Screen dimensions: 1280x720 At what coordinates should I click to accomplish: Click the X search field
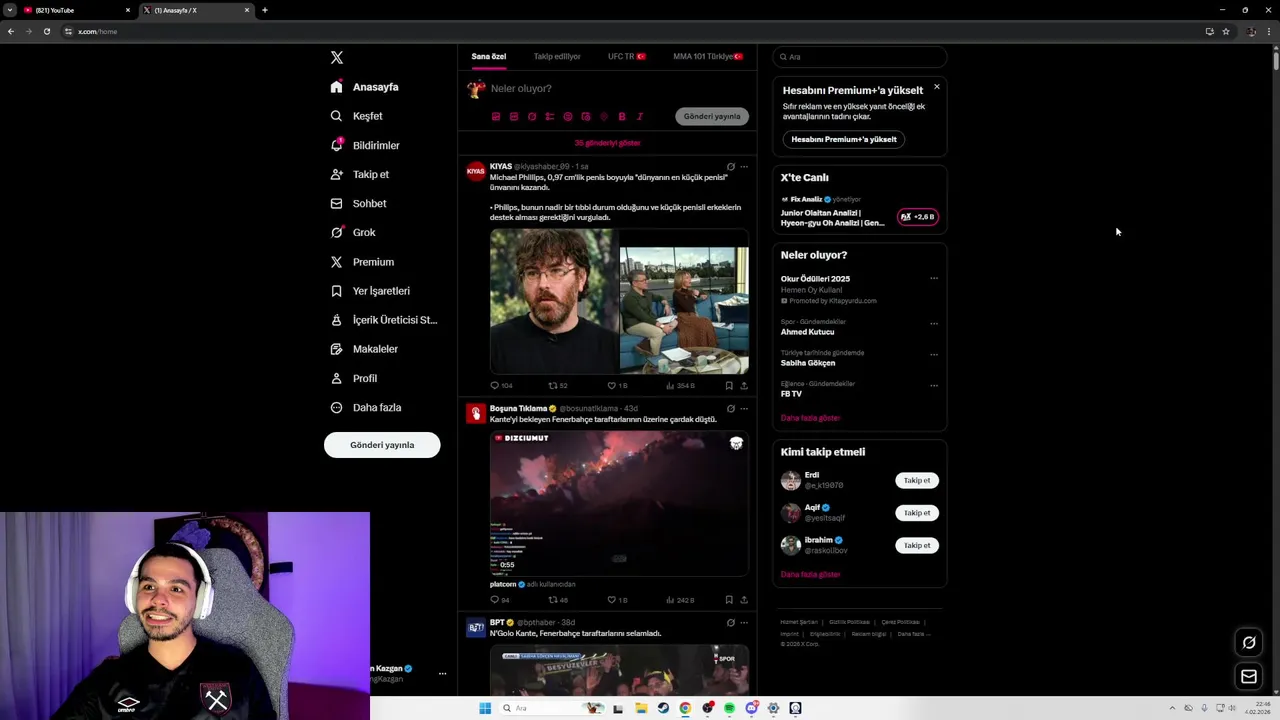[x=859, y=57]
